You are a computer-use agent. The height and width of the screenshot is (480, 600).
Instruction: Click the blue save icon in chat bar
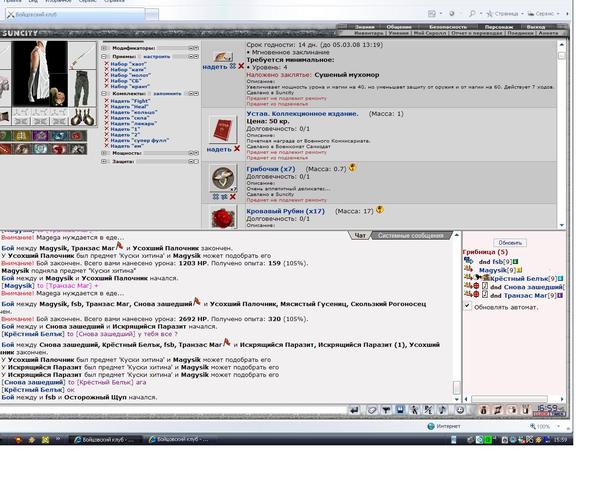coord(400,410)
